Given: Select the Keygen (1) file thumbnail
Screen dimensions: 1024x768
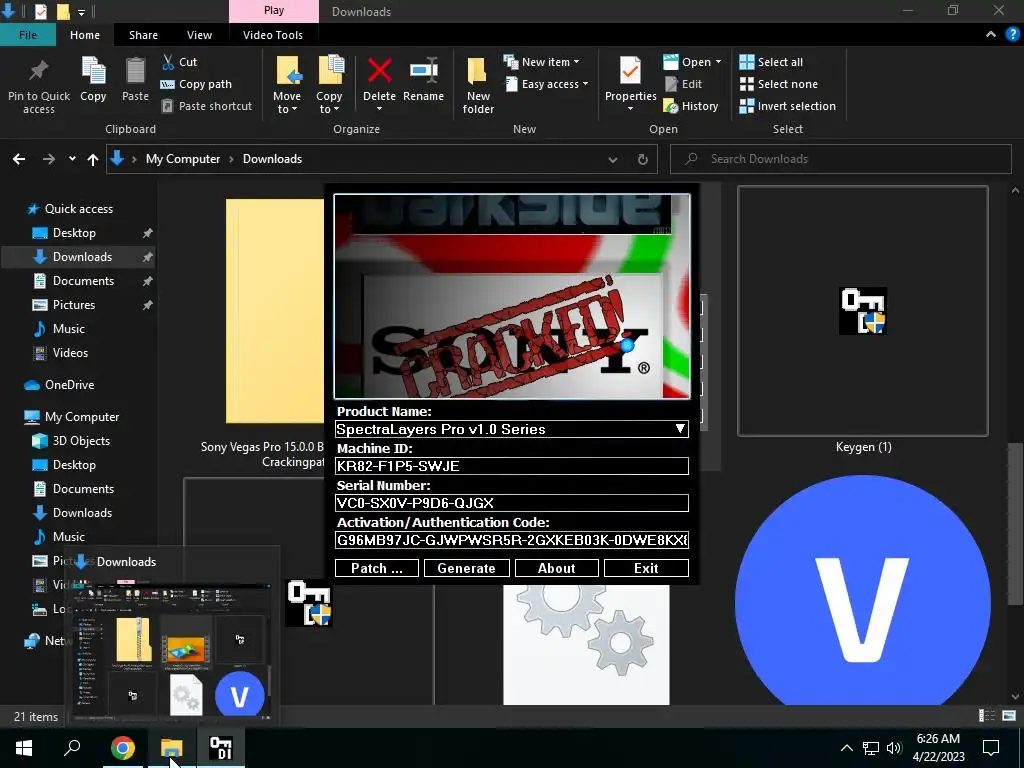Looking at the screenshot, I should pos(863,312).
